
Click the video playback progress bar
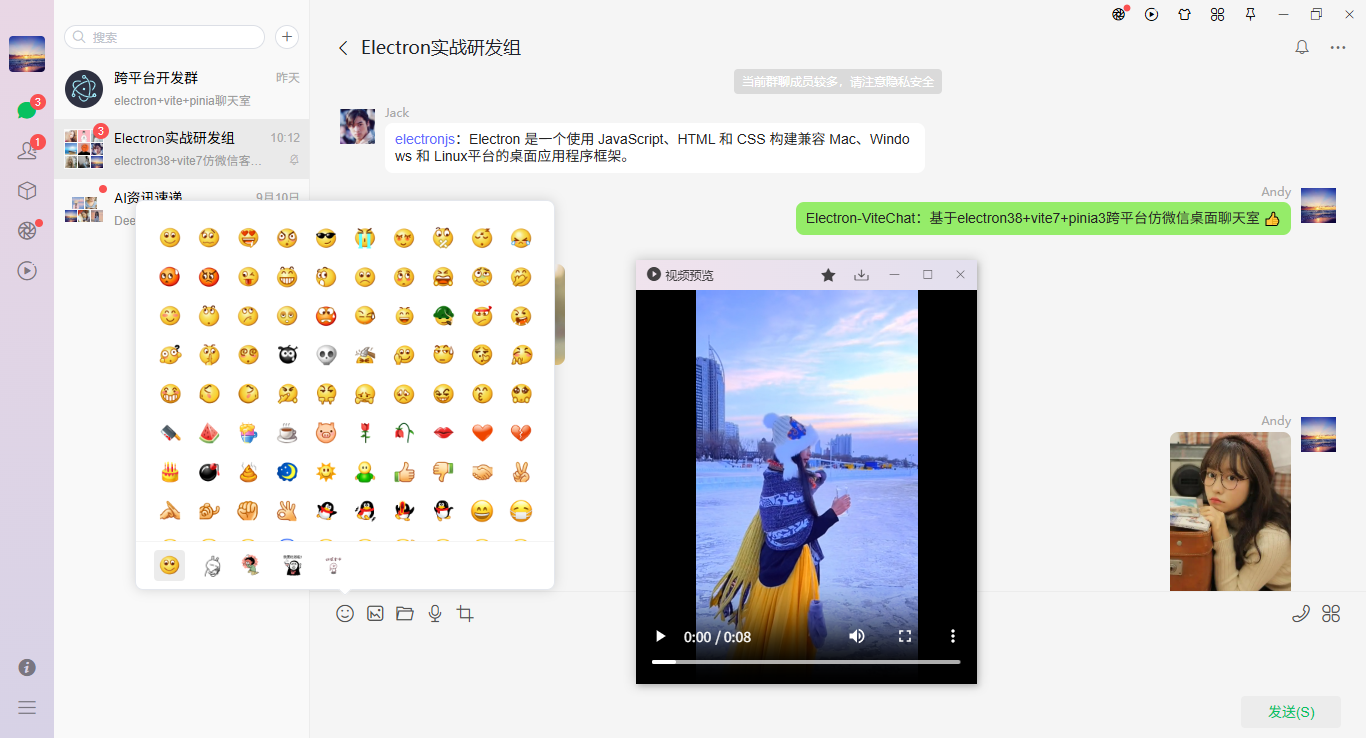[x=806, y=660]
